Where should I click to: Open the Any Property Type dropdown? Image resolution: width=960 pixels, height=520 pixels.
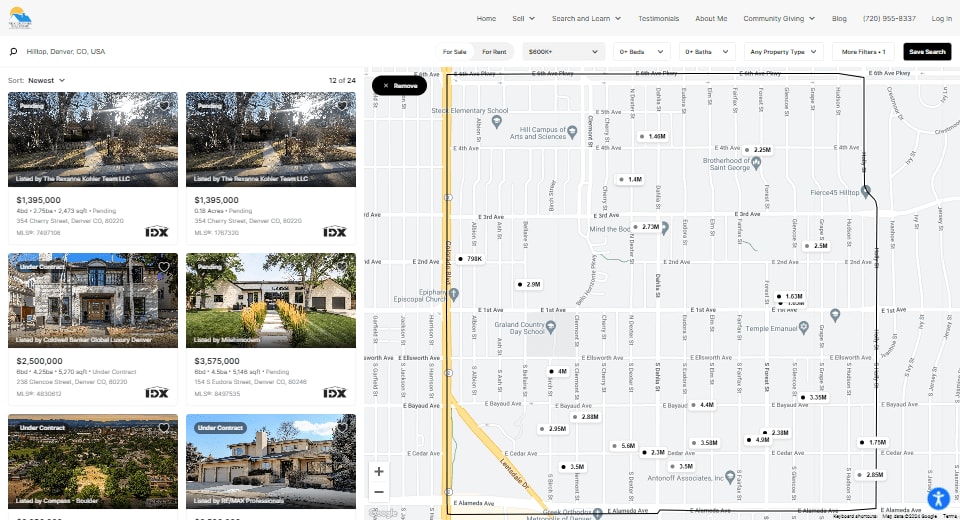784,52
